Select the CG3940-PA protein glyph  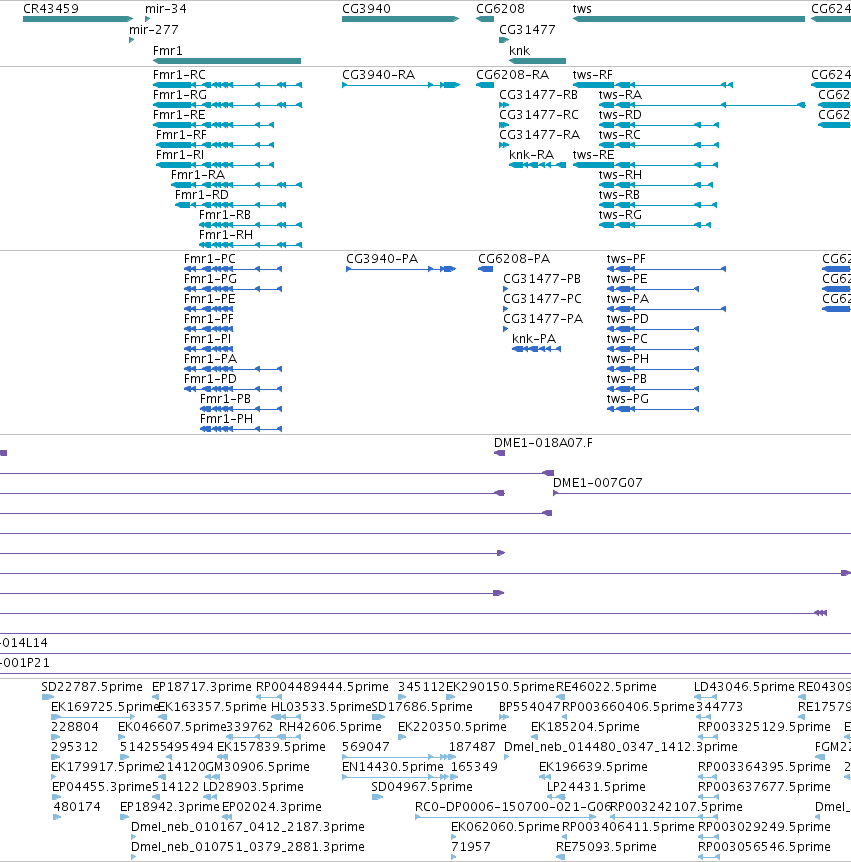pos(401,269)
